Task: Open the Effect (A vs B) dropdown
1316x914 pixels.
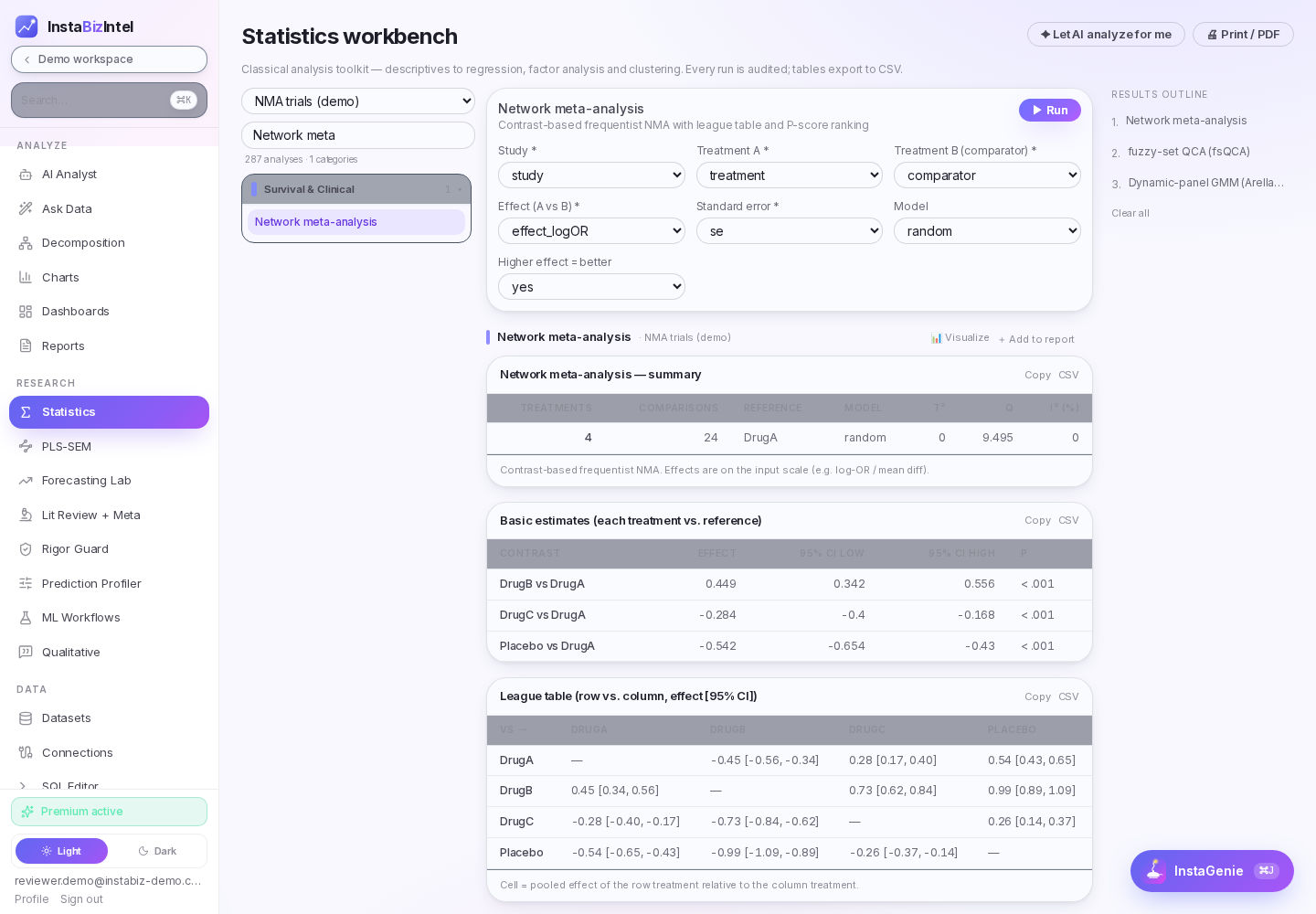Action: pyautogui.click(x=591, y=231)
